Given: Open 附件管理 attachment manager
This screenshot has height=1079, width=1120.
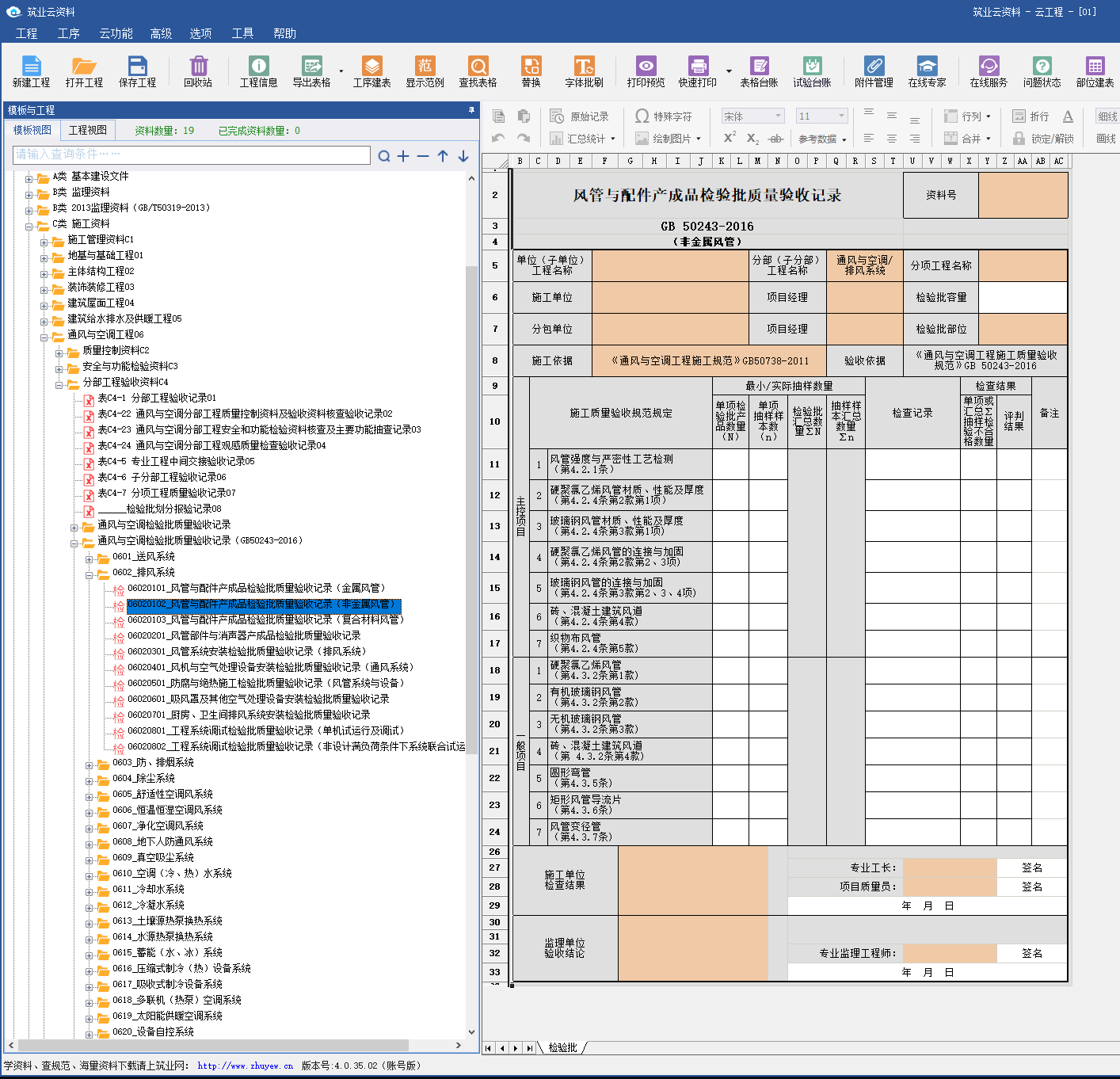Looking at the screenshot, I should point(874,71).
